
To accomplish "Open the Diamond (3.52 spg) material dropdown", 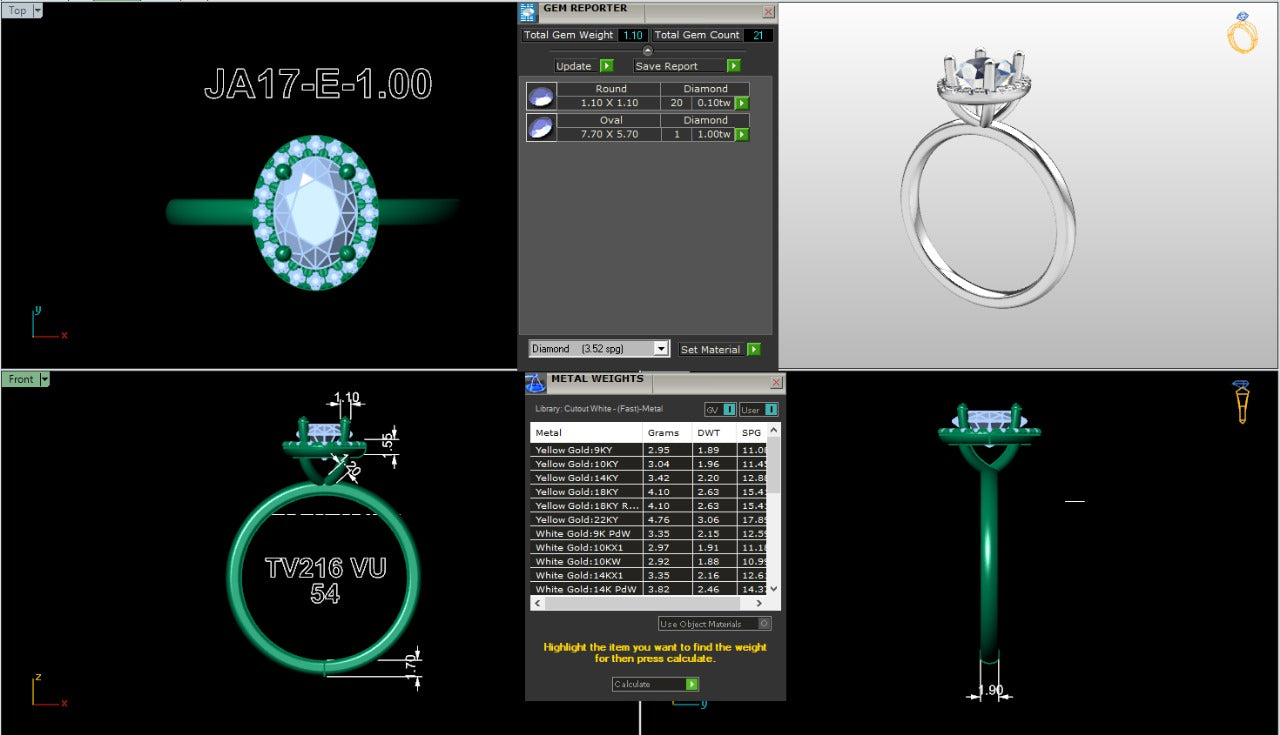I will [660, 349].
